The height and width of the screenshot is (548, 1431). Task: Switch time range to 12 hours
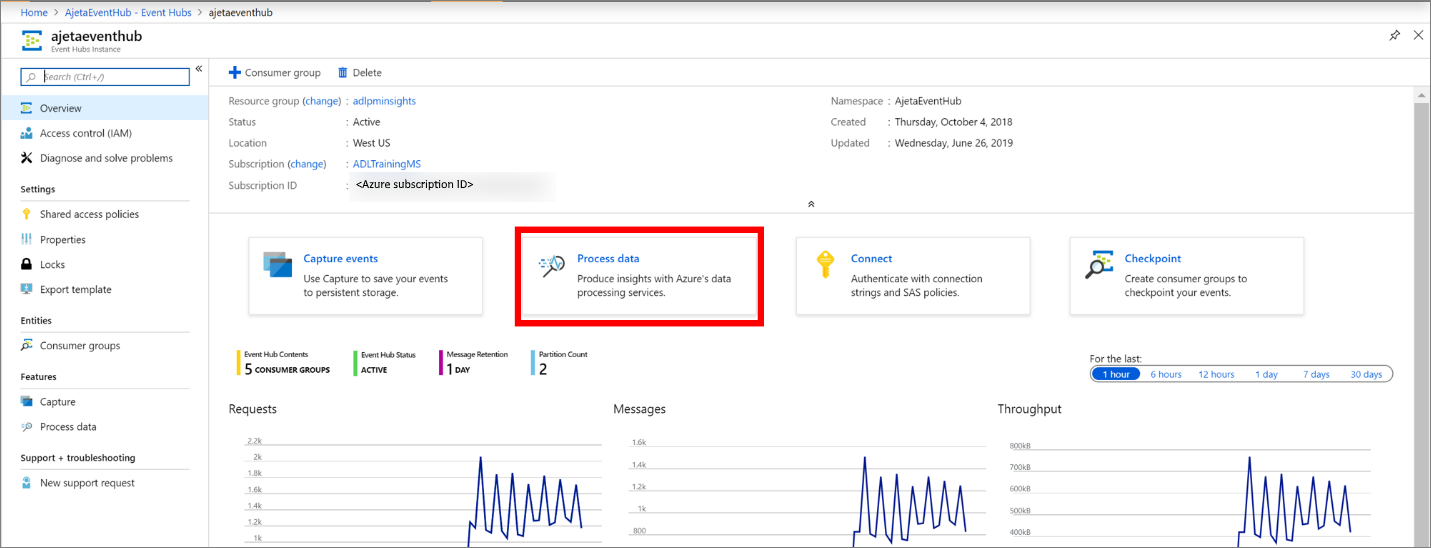coord(1216,374)
